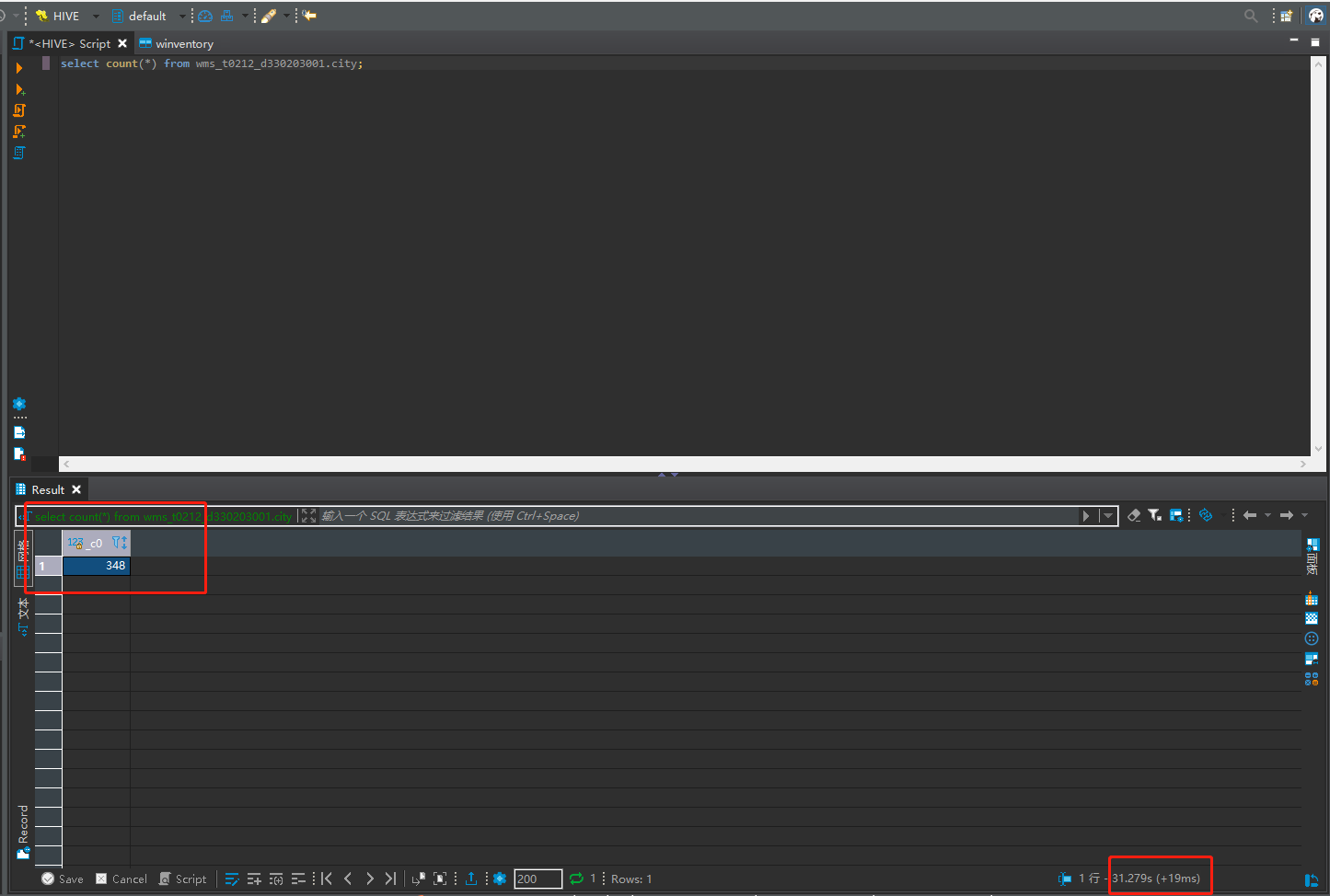The height and width of the screenshot is (896, 1330).
Task: Click the fetch size field showing 200
Action: click(x=538, y=879)
